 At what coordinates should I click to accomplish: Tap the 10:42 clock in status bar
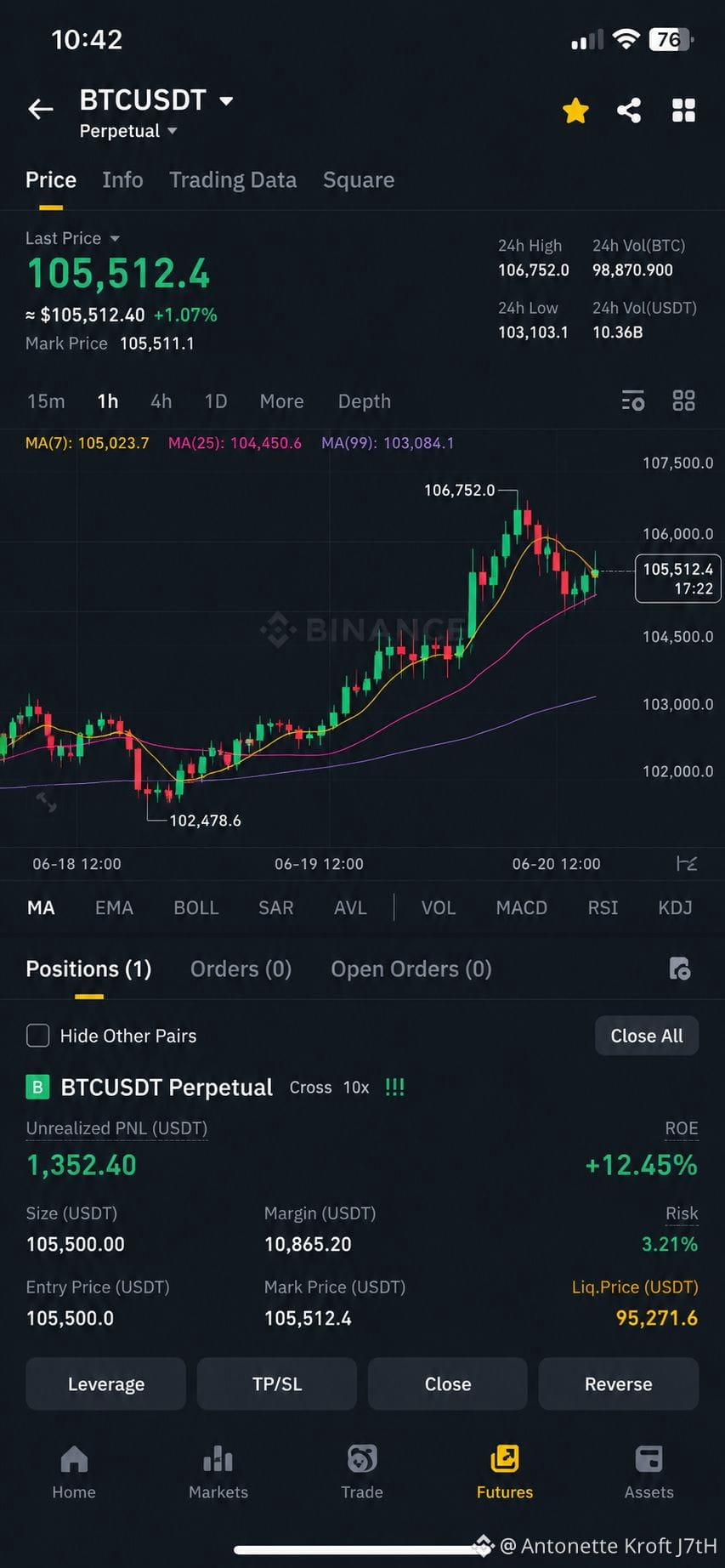tap(87, 40)
